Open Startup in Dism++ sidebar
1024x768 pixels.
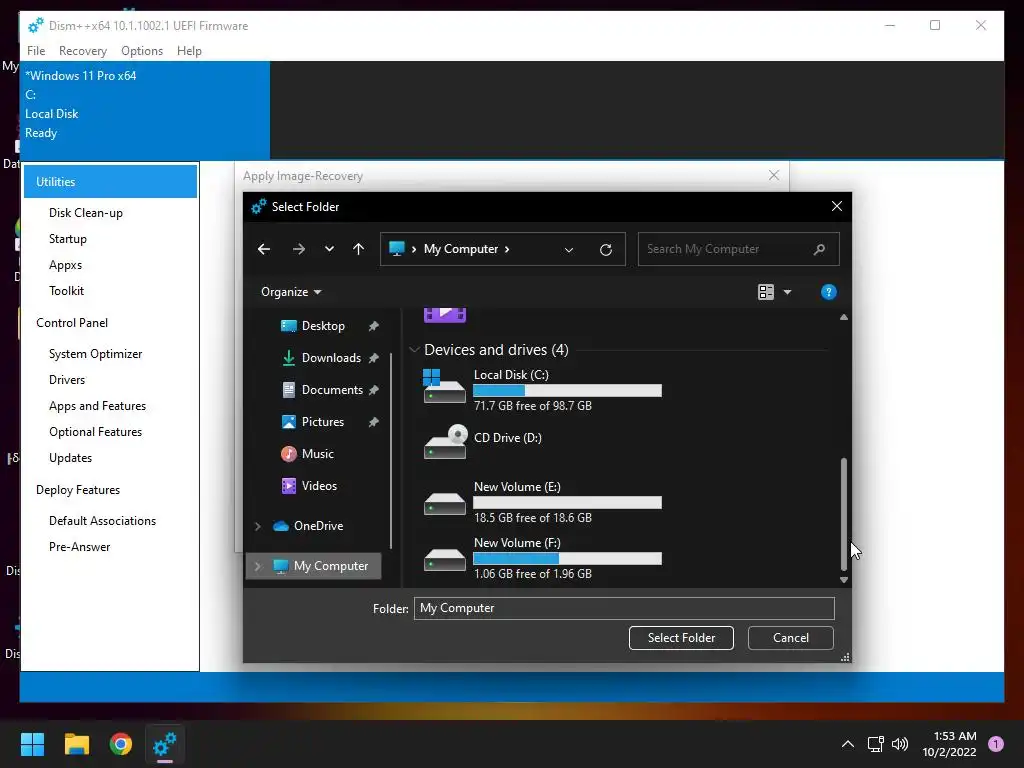point(68,239)
